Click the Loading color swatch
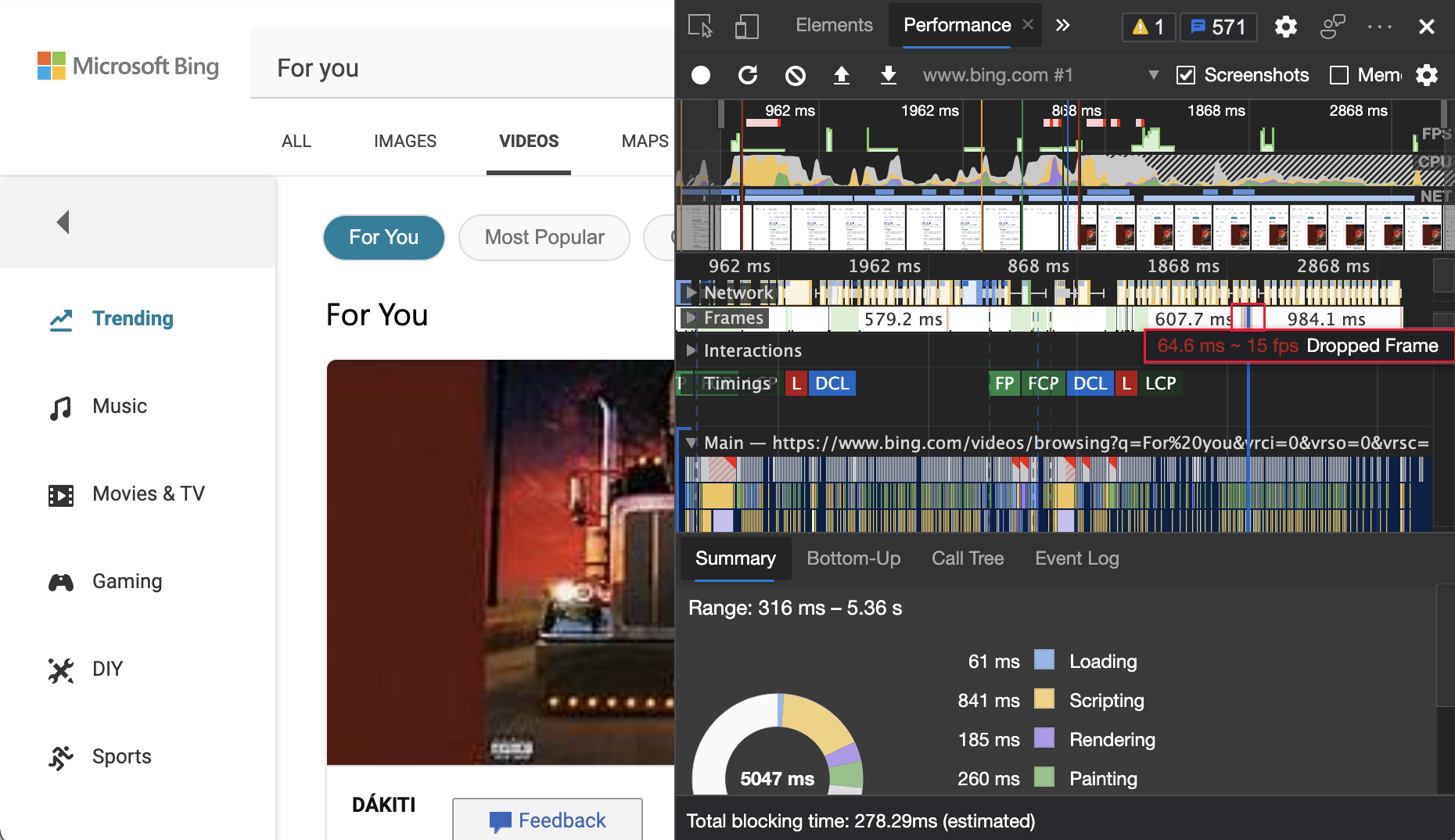 pyautogui.click(x=1044, y=660)
